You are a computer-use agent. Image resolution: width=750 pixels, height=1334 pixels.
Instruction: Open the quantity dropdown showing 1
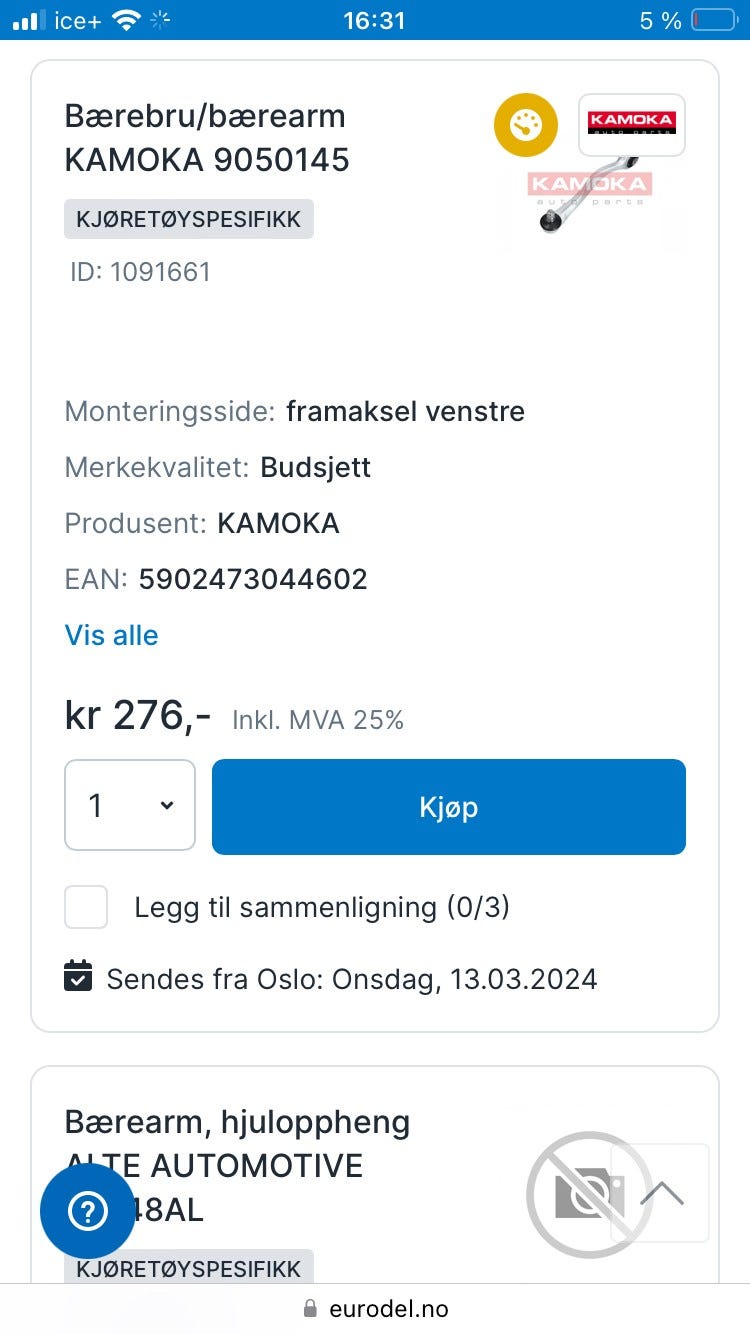(130, 806)
